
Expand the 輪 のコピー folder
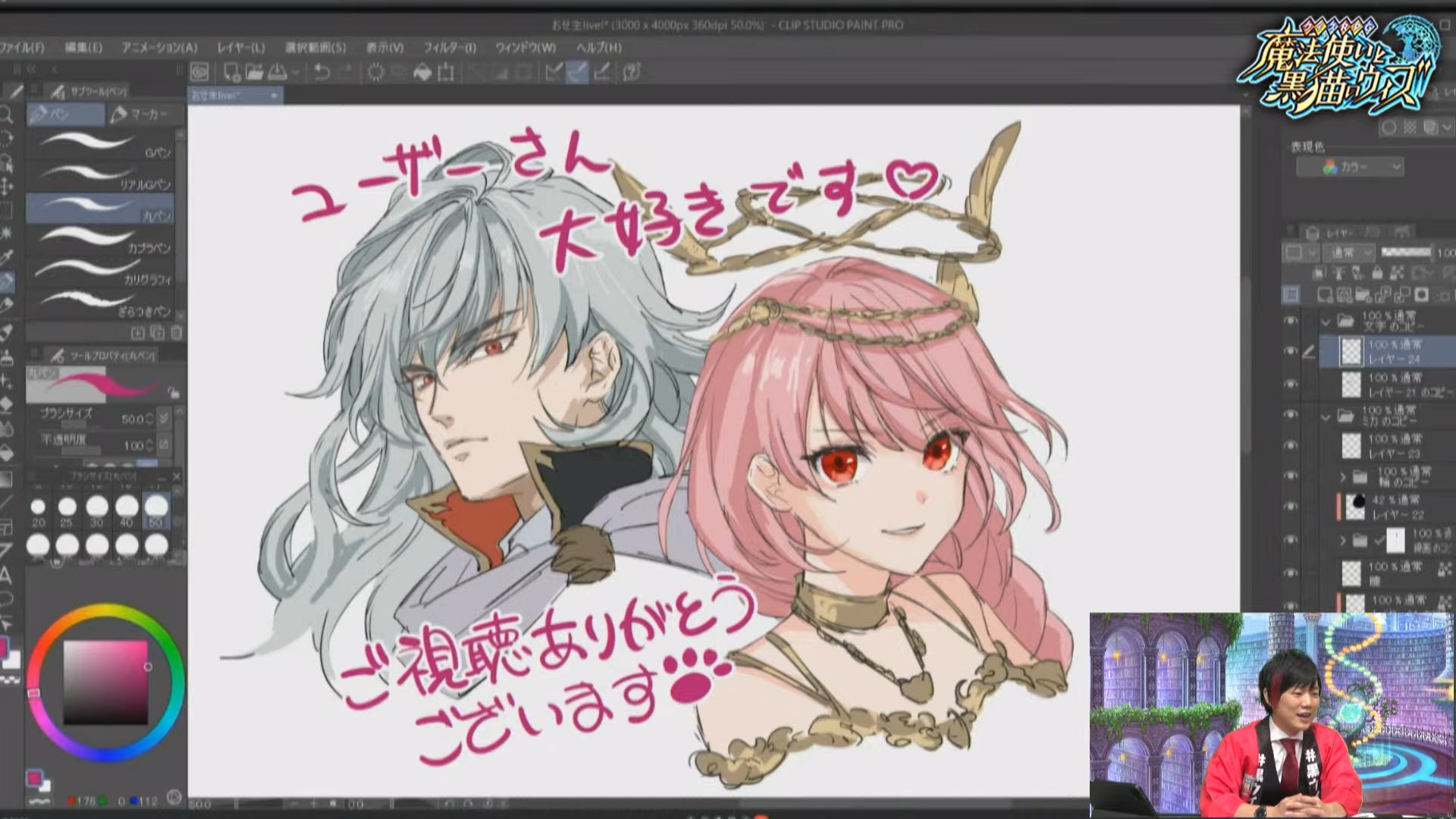(x=1345, y=475)
